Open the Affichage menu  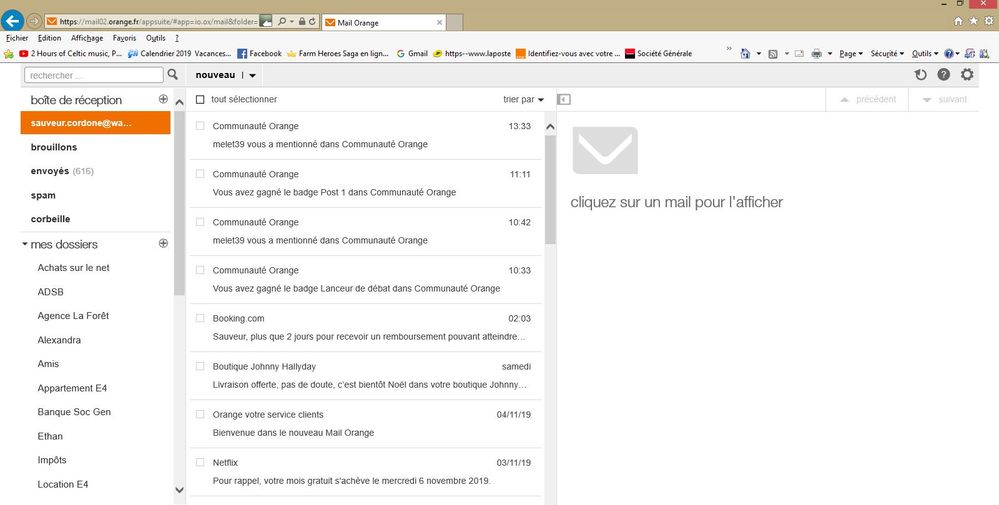pyautogui.click(x=87, y=38)
